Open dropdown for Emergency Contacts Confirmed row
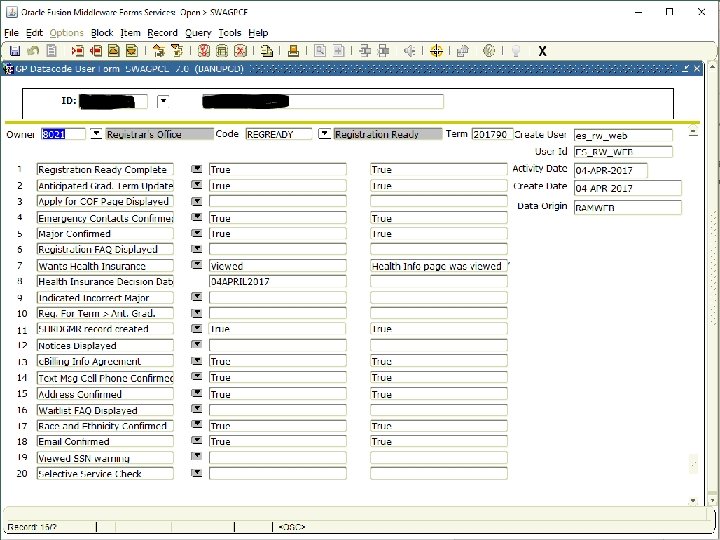 197,217
